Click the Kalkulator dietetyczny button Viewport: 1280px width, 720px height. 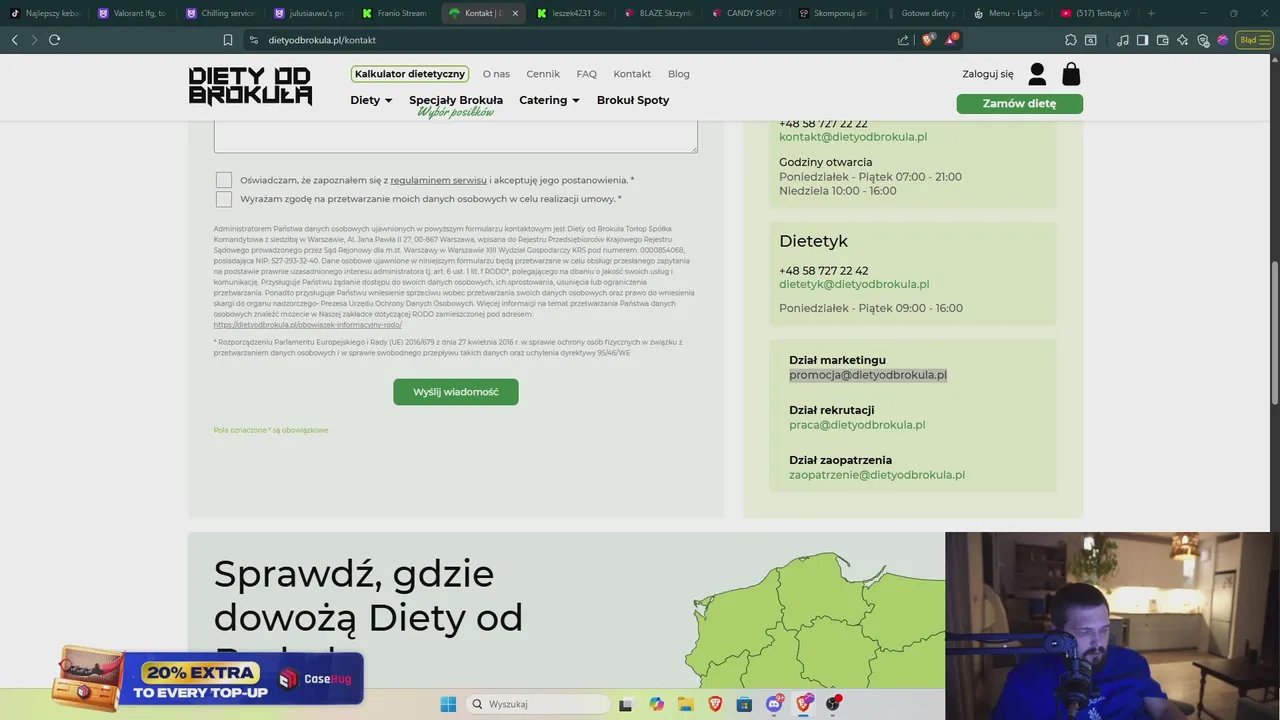click(x=410, y=74)
